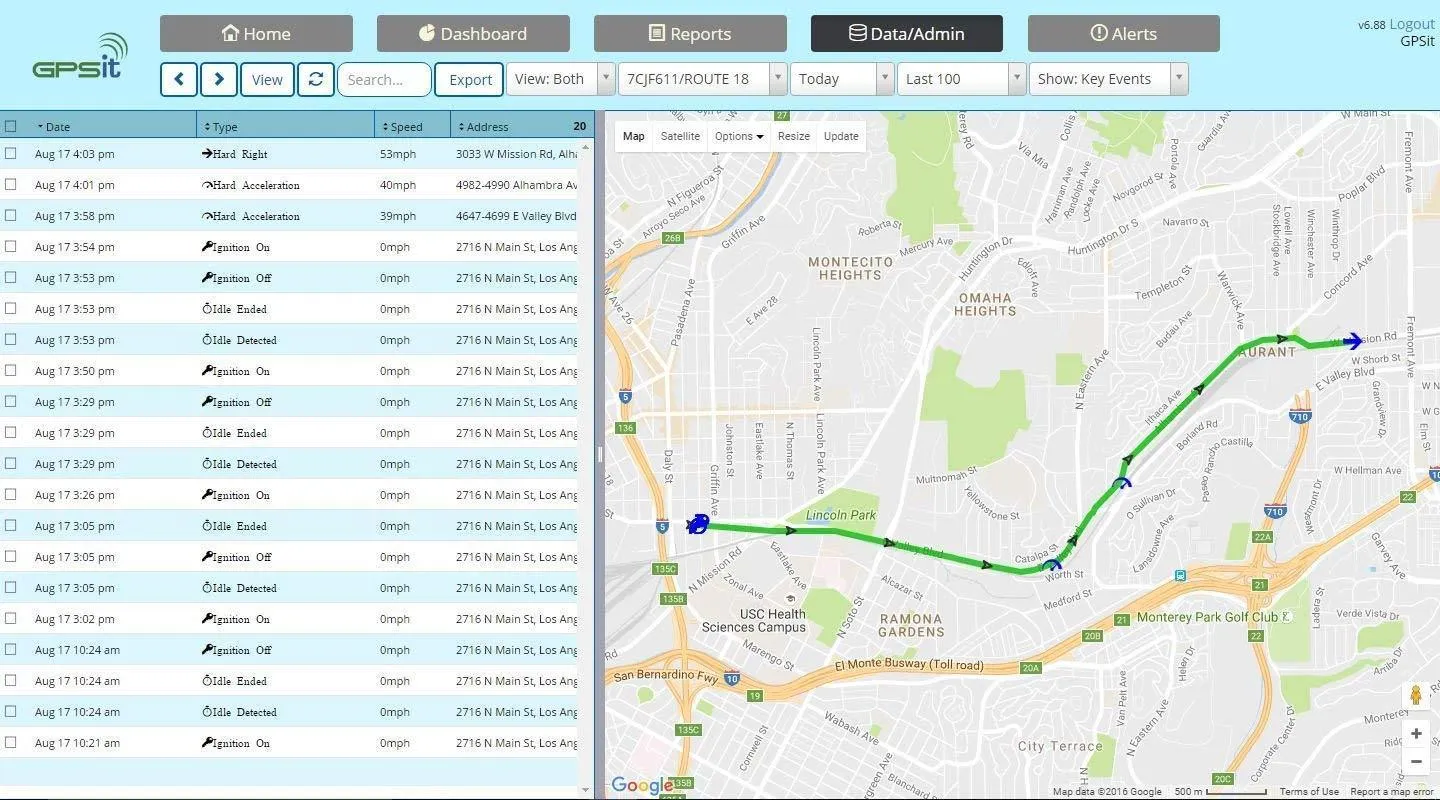Click the 53mph speed cell
Viewport: 1440px width, 800px height.
398,154
